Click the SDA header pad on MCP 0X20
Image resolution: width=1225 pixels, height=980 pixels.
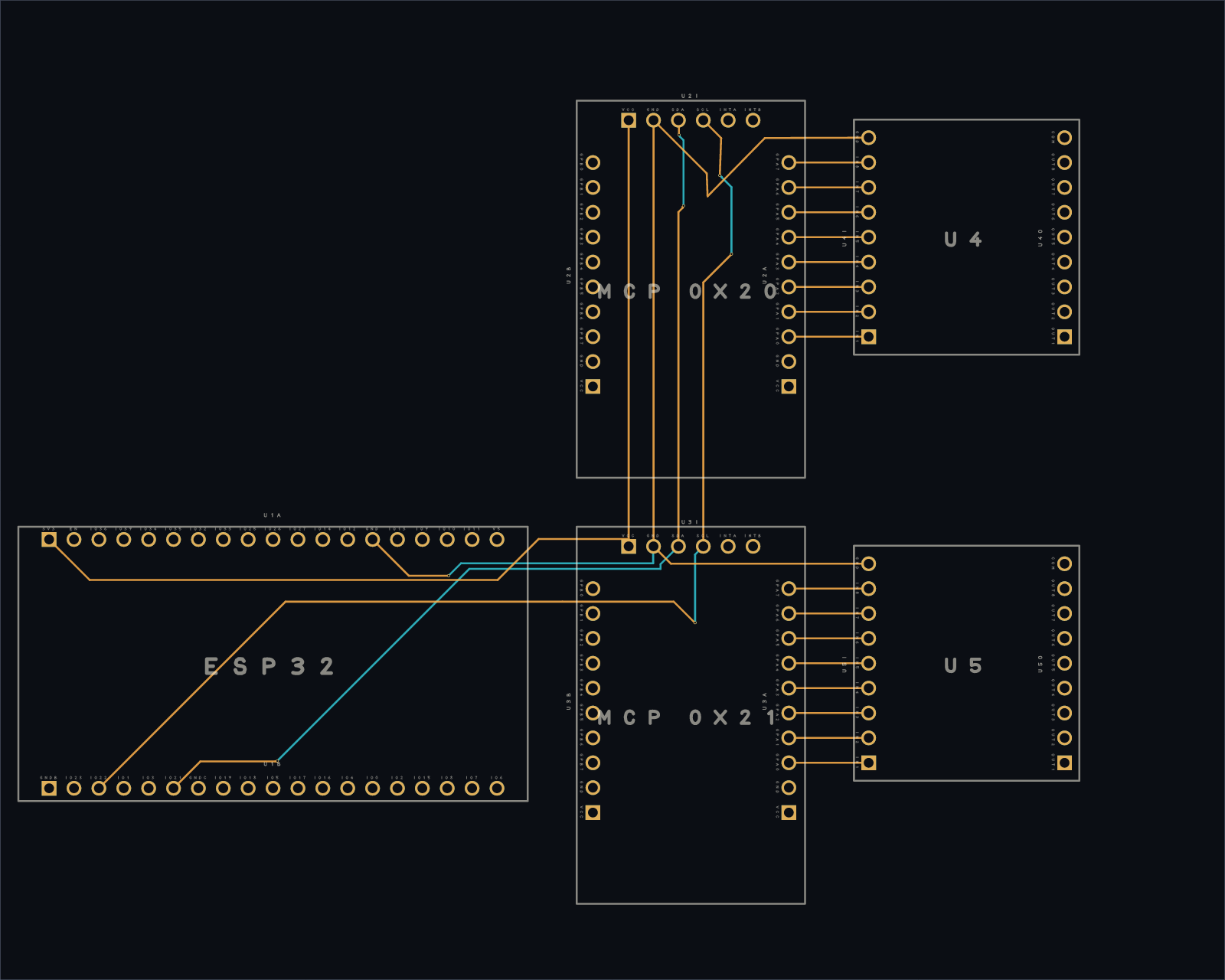tap(678, 120)
